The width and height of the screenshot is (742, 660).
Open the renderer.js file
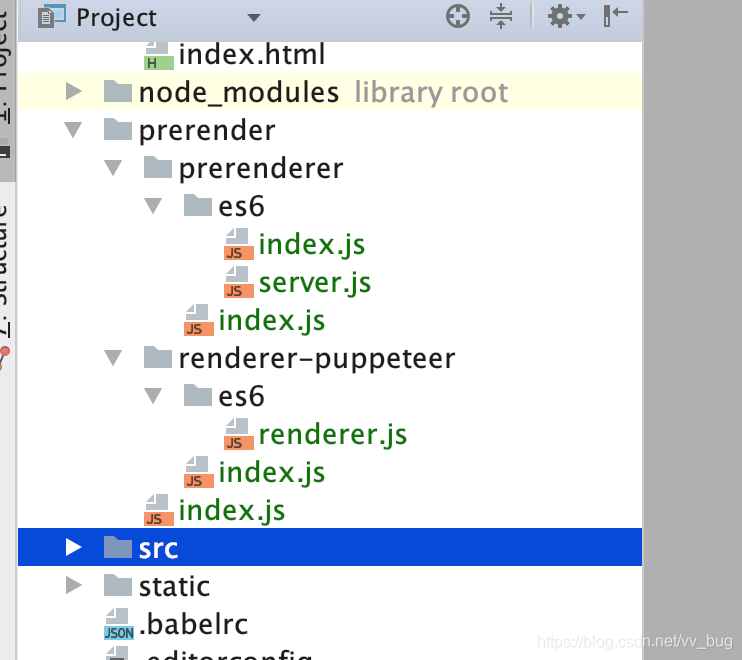333,435
